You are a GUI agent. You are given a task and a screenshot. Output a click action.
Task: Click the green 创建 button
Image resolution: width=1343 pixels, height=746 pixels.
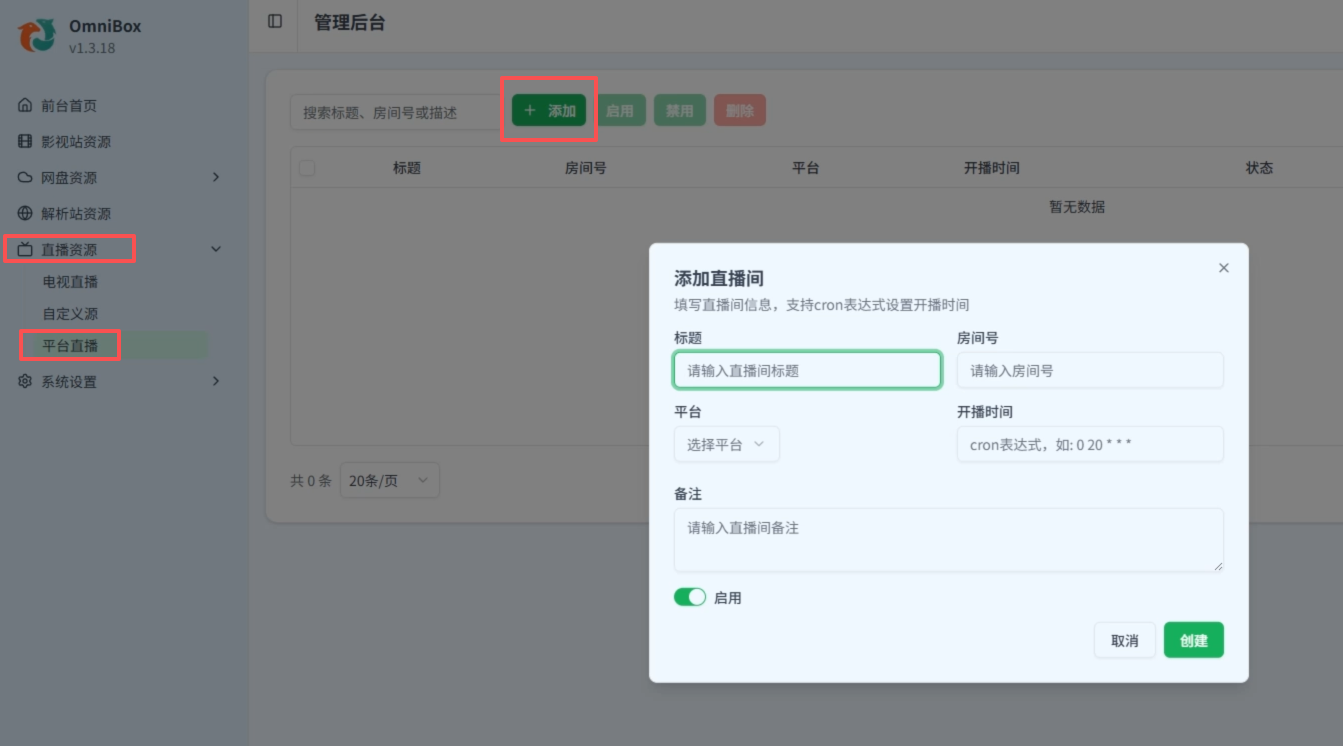(x=1193, y=640)
